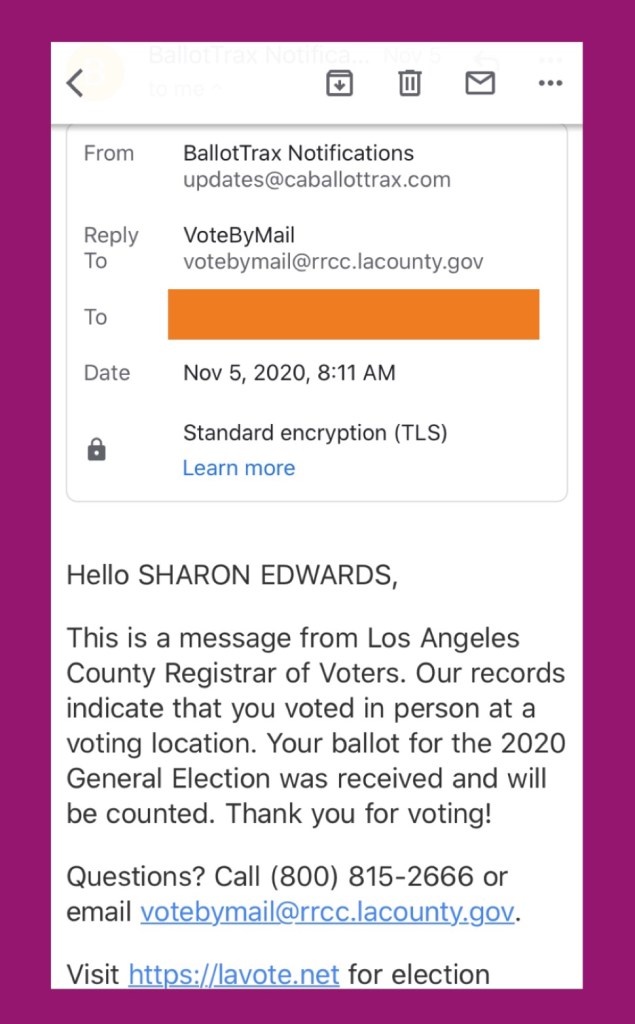The width and height of the screenshot is (635, 1024).
Task: Click the lock encryption icon
Action: (96, 450)
